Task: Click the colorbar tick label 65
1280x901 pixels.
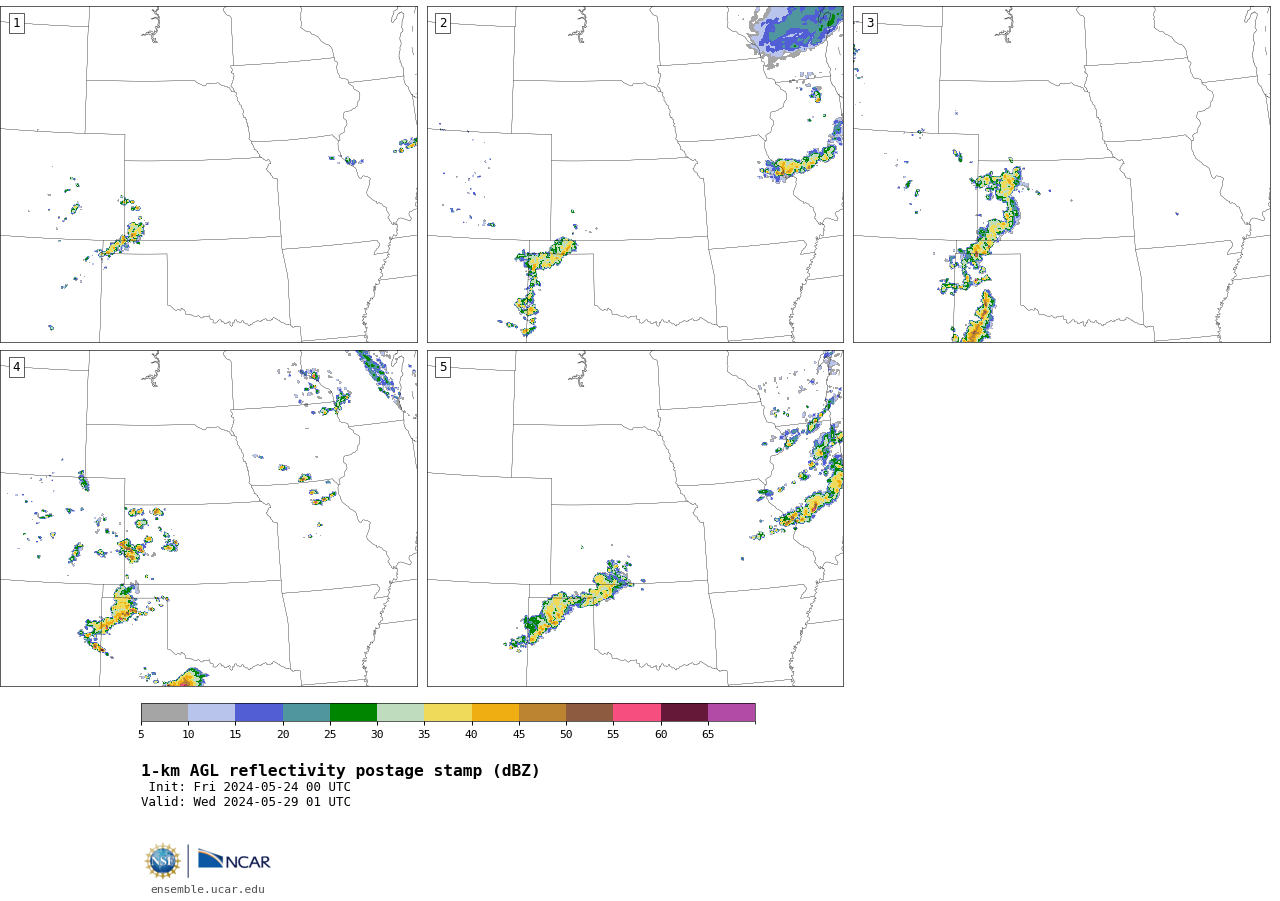Action: click(x=708, y=734)
